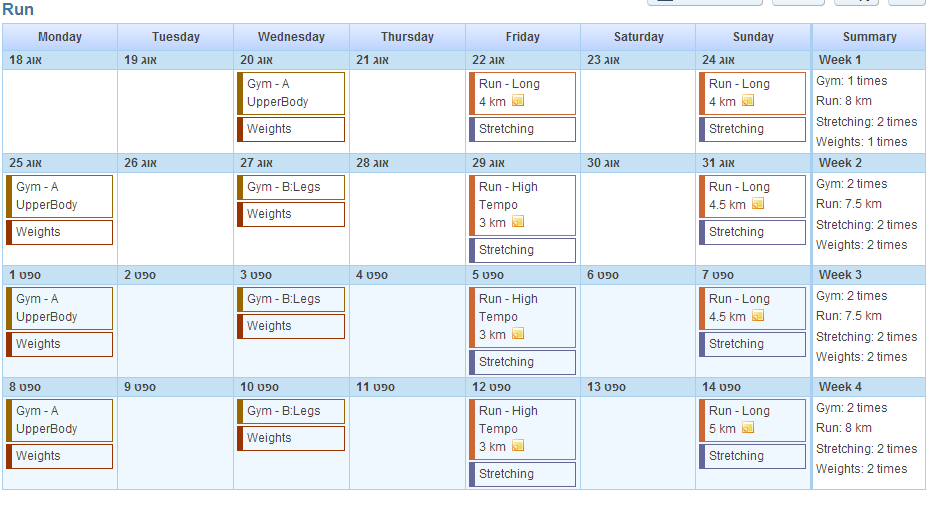The height and width of the screenshot is (506, 937).
Task: Select Stretching entry on Sunday Sep 14
Action: pyautogui.click(x=752, y=456)
